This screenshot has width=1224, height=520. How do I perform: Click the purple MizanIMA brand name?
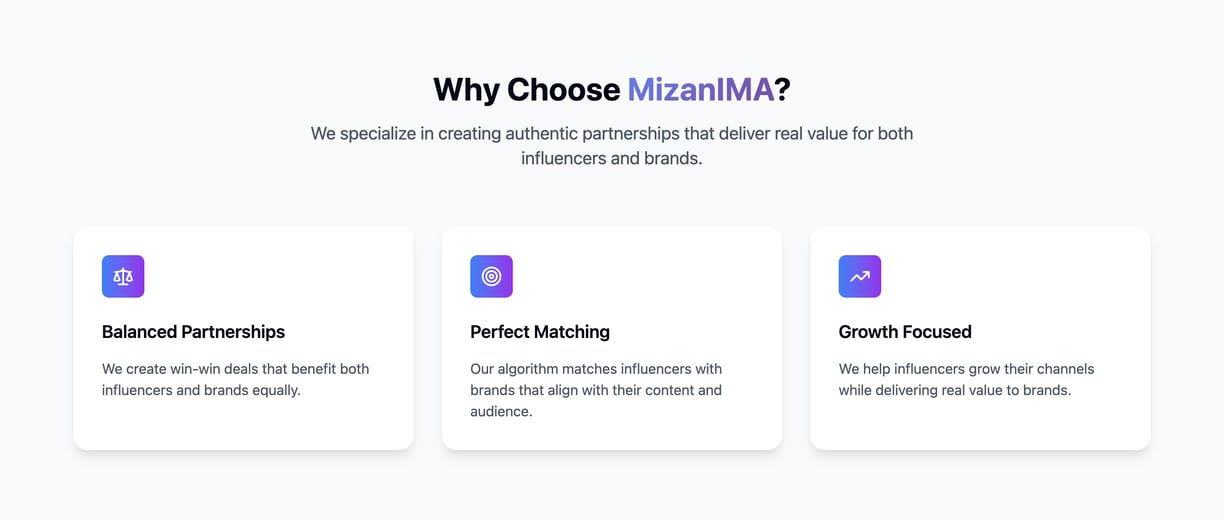[x=701, y=89]
